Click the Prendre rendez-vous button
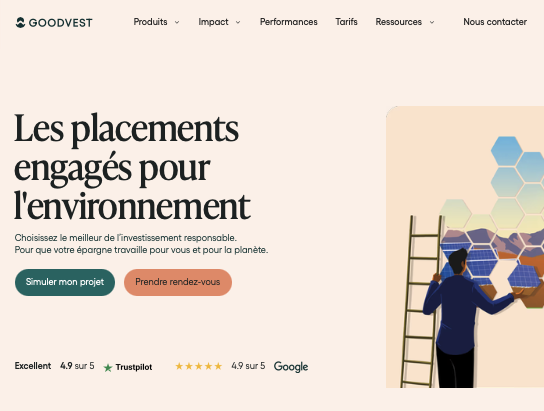Image resolution: width=544 pixels, height=411 pixels. tap(178, 282)
